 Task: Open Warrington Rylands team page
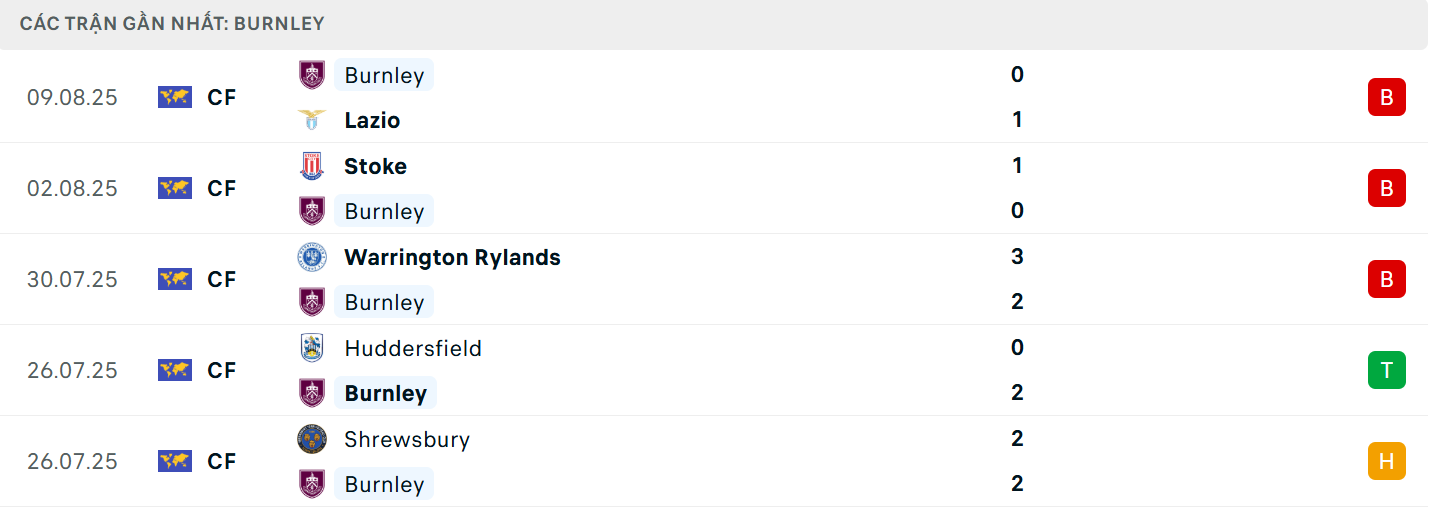click(452, 257)
